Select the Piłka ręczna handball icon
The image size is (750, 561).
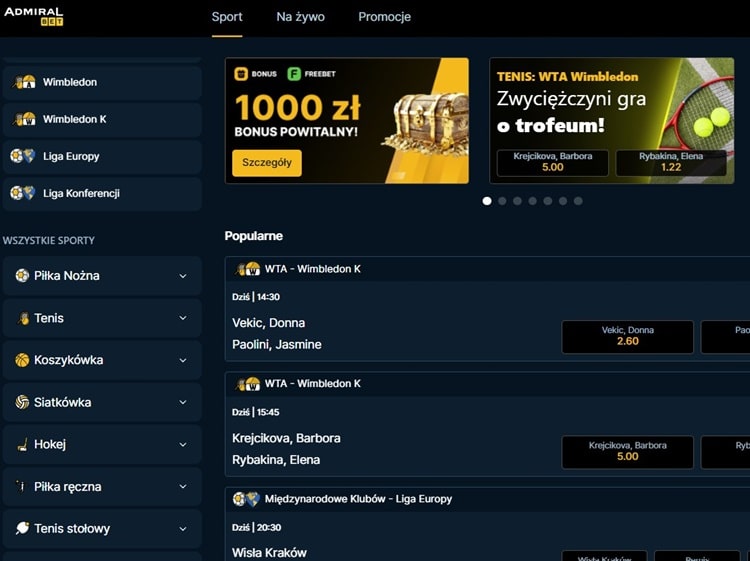(x=21, y=486)
